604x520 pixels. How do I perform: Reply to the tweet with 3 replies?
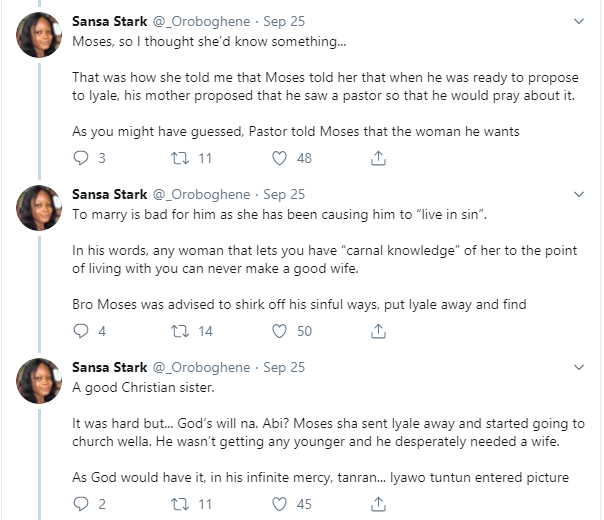click(82, 158)
